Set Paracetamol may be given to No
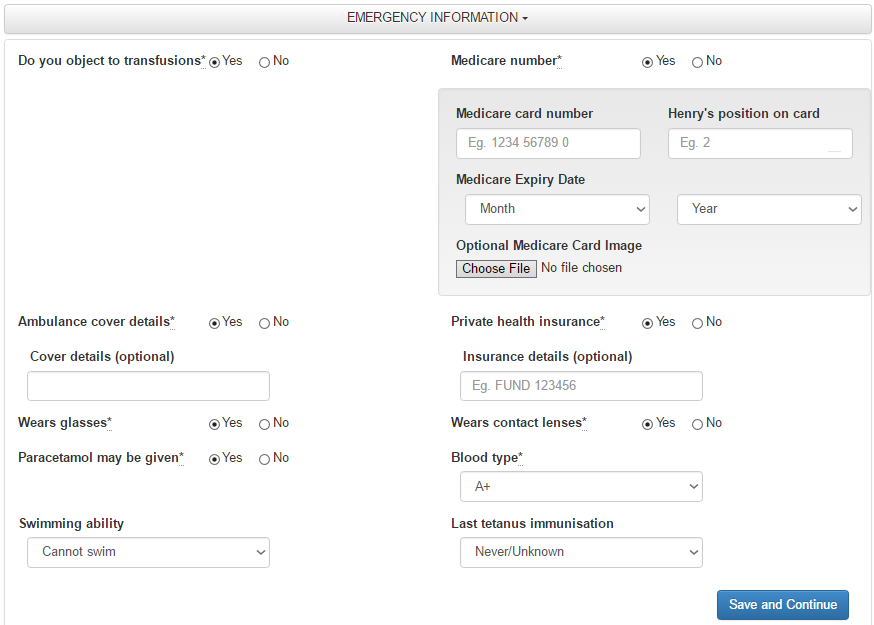Viewport: 874px width, 625px height. (265, 459)
